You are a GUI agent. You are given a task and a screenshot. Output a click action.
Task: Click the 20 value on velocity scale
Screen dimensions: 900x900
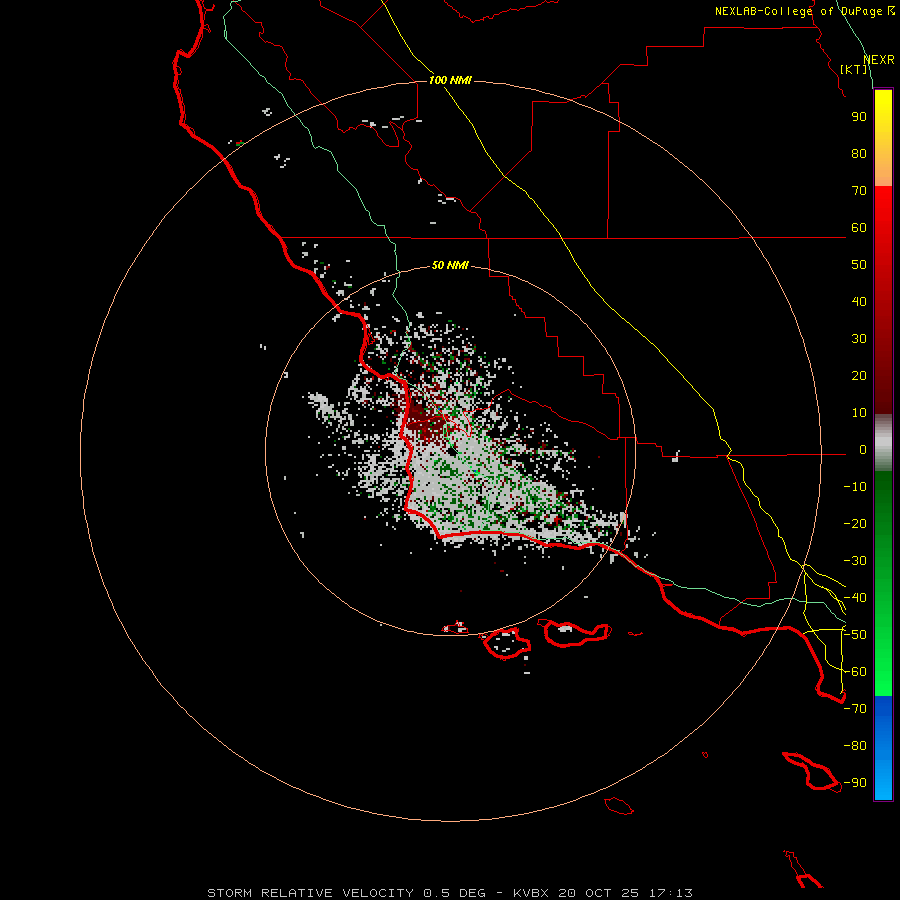859,376
